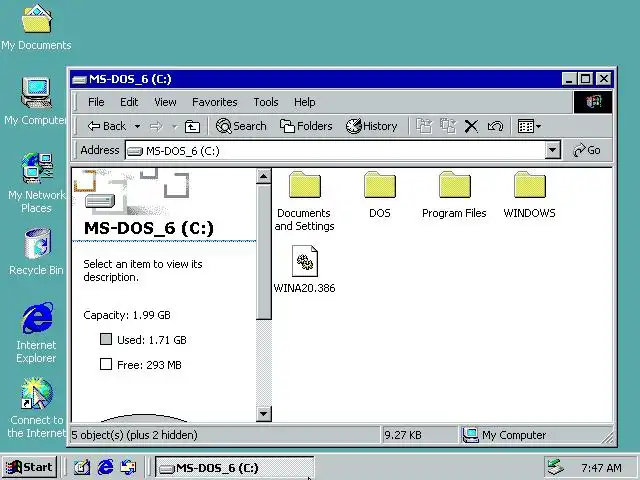Open the File menu
This screenshot has height=480, width=640.
pos(96,102)
